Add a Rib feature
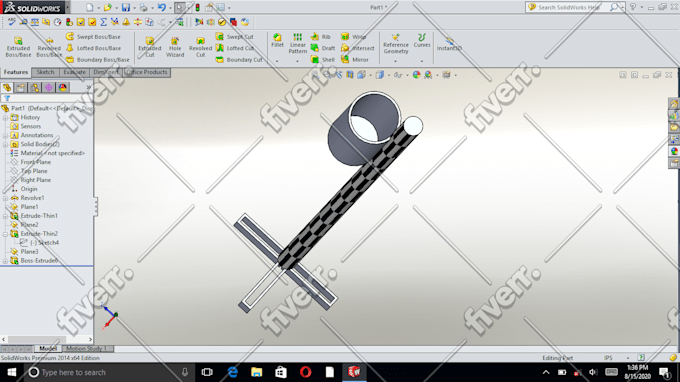Screen dimensions: 680x382 click(x=321, y=37)
